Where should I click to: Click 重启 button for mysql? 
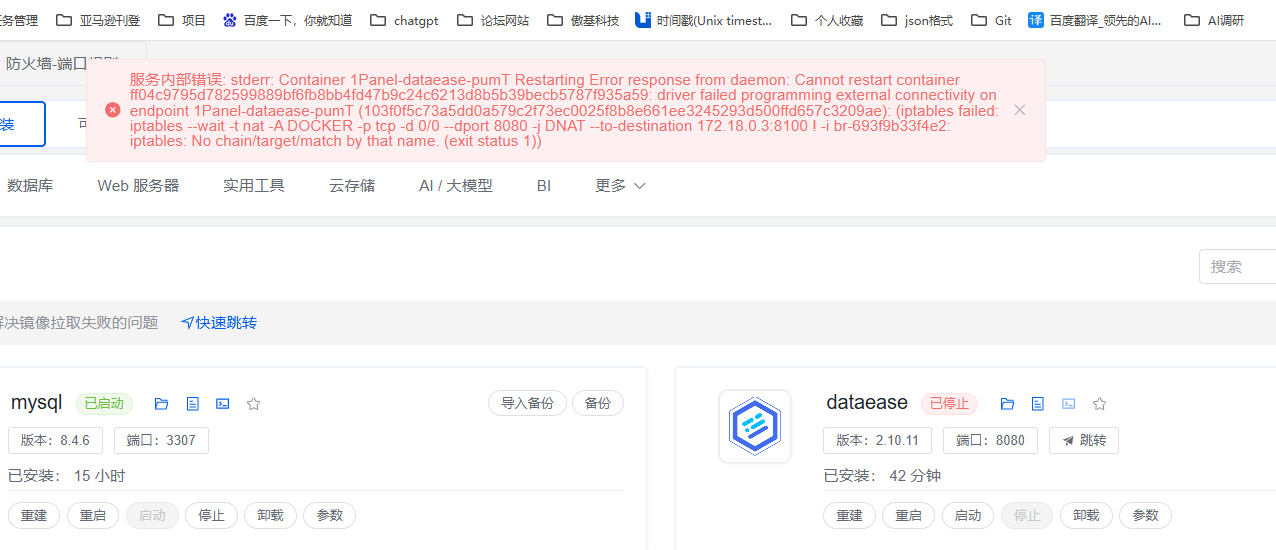click(x=93, y=515)
